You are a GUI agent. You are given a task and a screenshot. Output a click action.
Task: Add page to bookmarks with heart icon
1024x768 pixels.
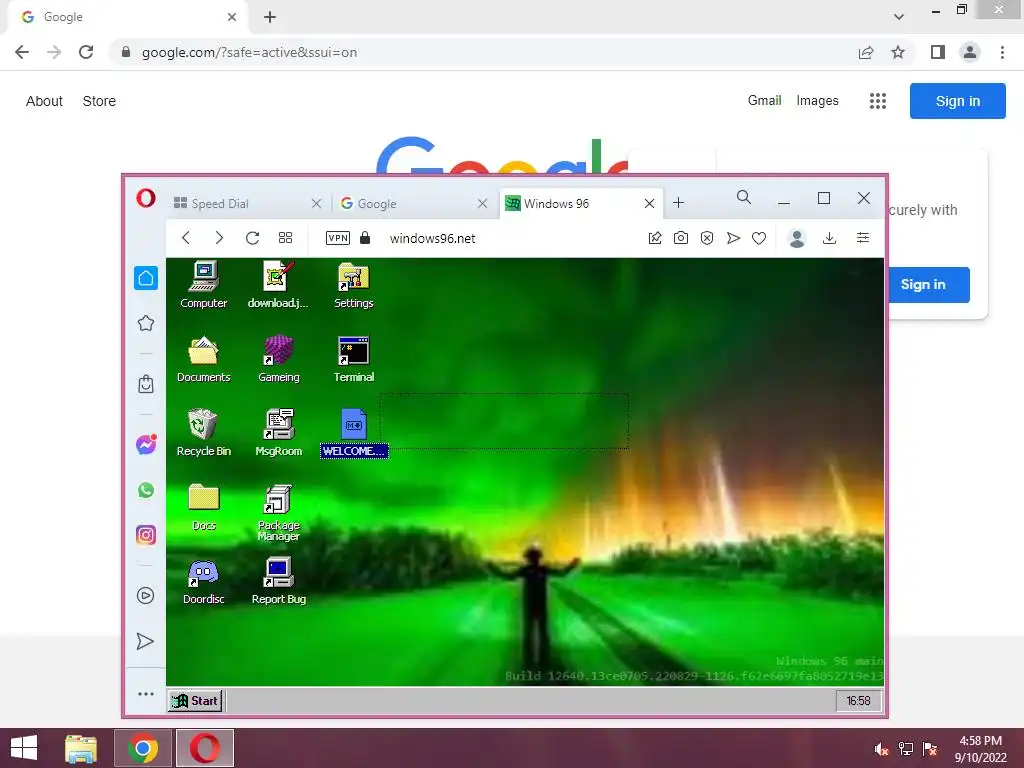click(759, 238)
